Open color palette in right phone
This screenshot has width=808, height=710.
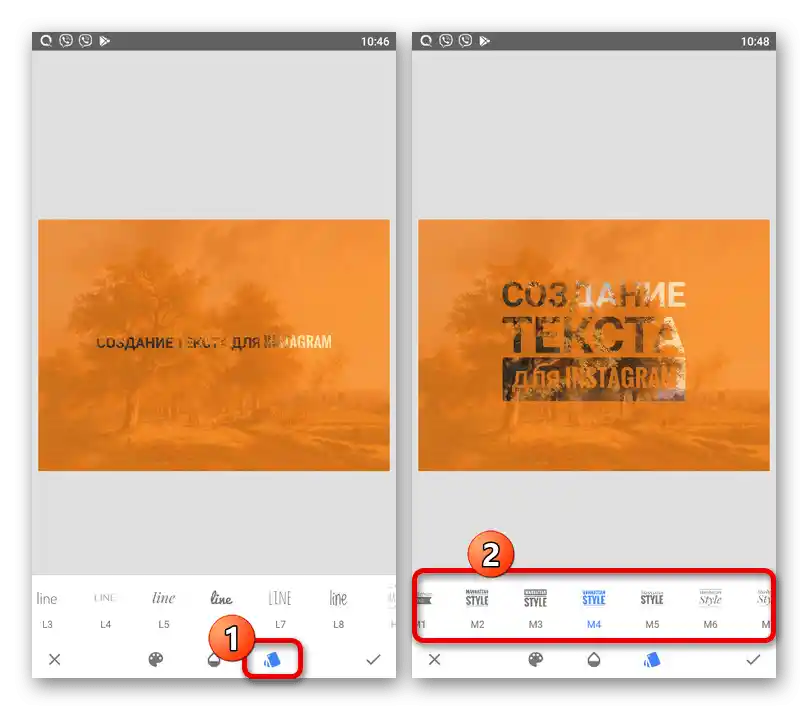pos(535,660)
